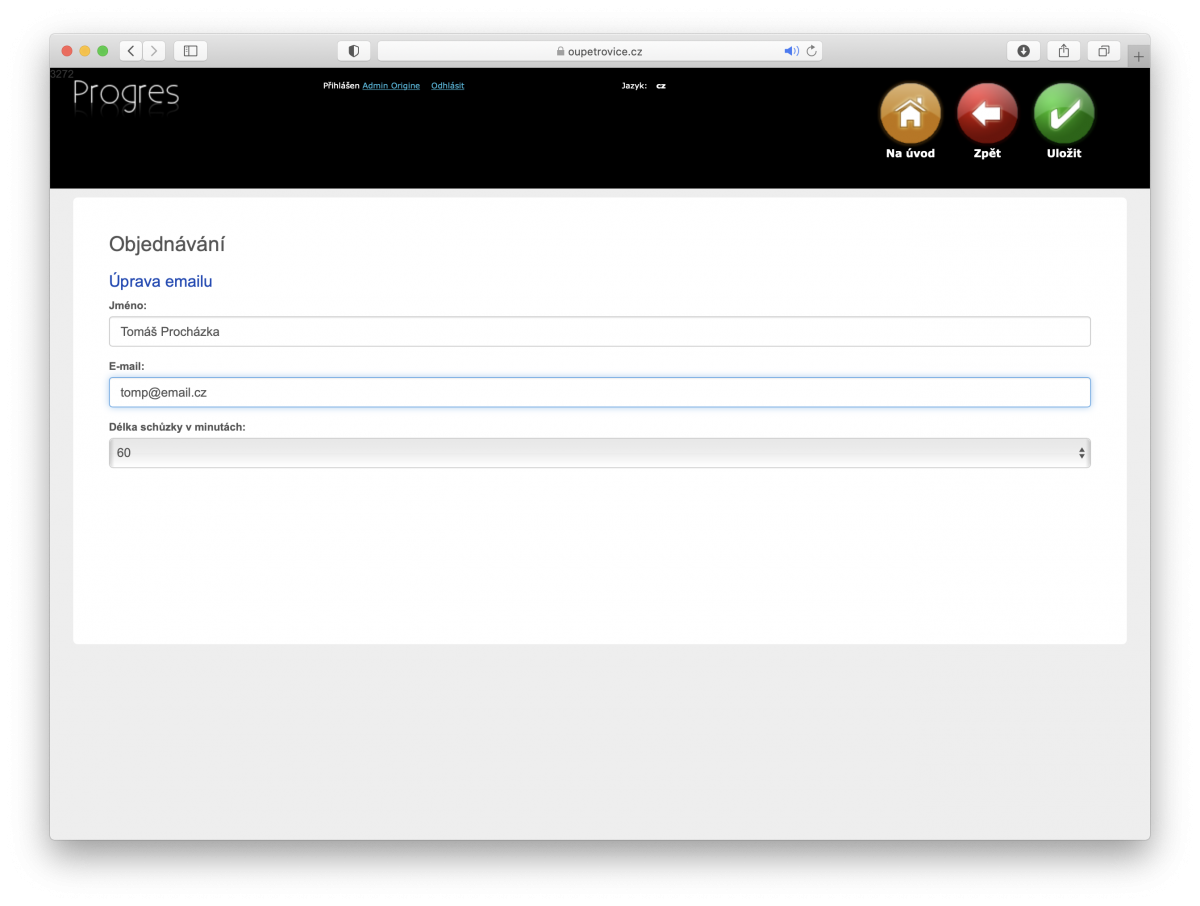Click inside the E-mail input field
The height and width of the screenshot is (906, 1200).
click(599, 392)
